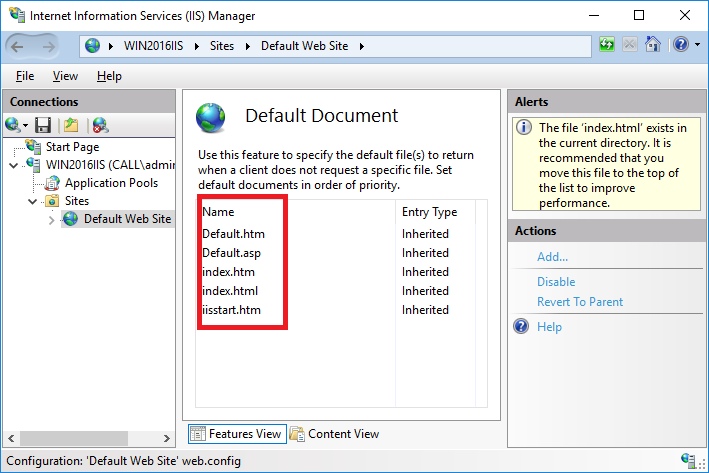Click the Up folder icon in Connections
The height and width of the screenshot is (473, 709).
(71, 125)
